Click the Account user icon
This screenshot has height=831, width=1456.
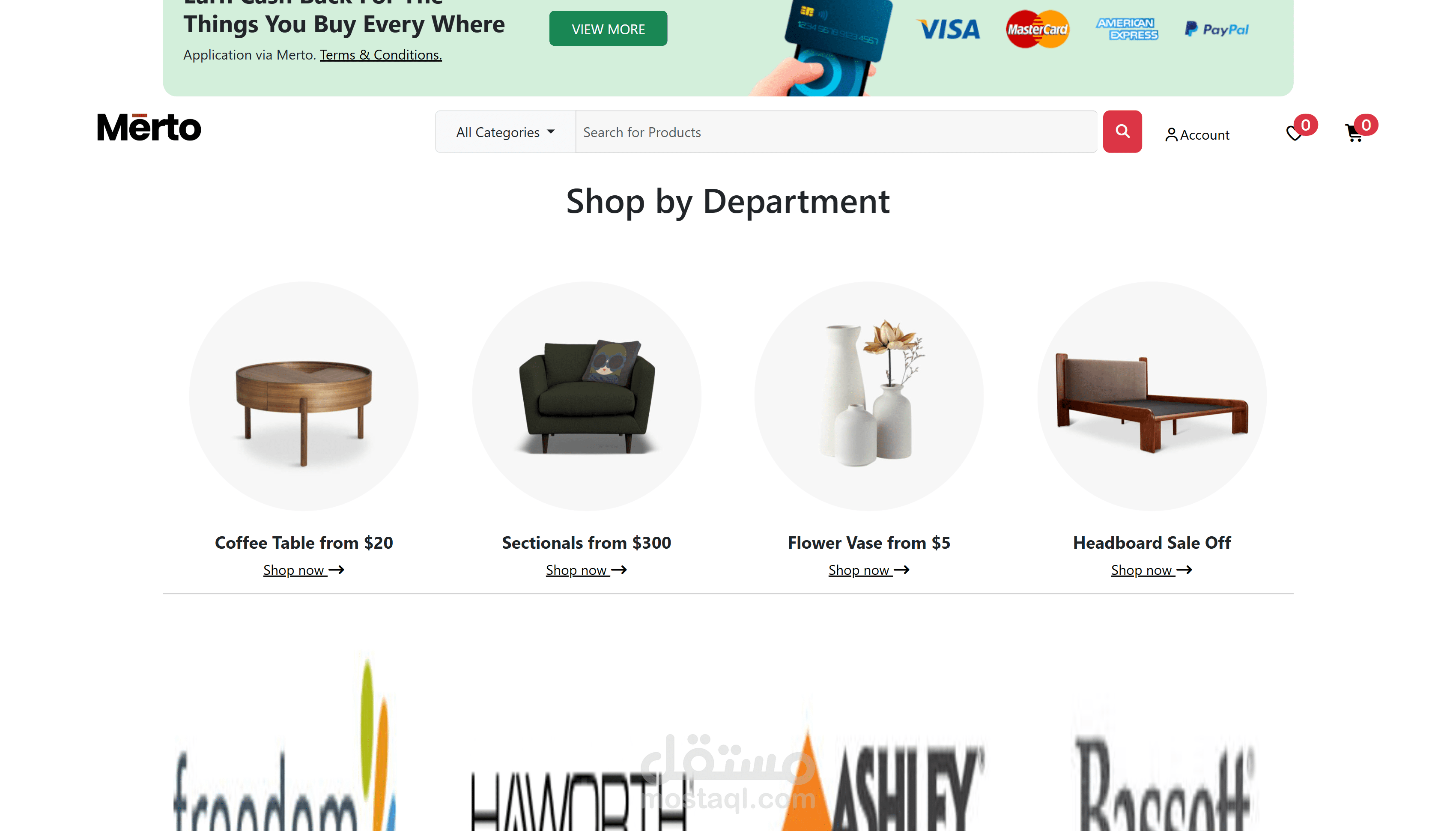pyautogui.click(x=1171, y=135)
